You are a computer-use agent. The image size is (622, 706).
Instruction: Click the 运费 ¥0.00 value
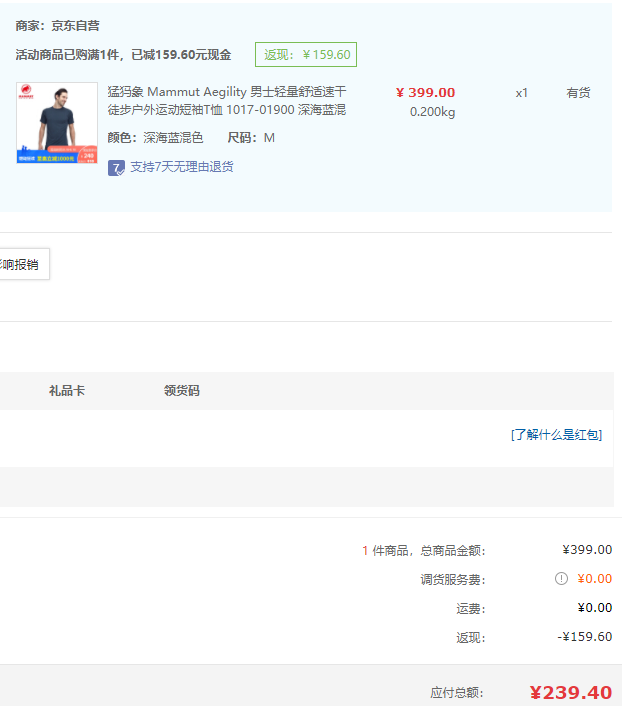click(x=595, y=607)
